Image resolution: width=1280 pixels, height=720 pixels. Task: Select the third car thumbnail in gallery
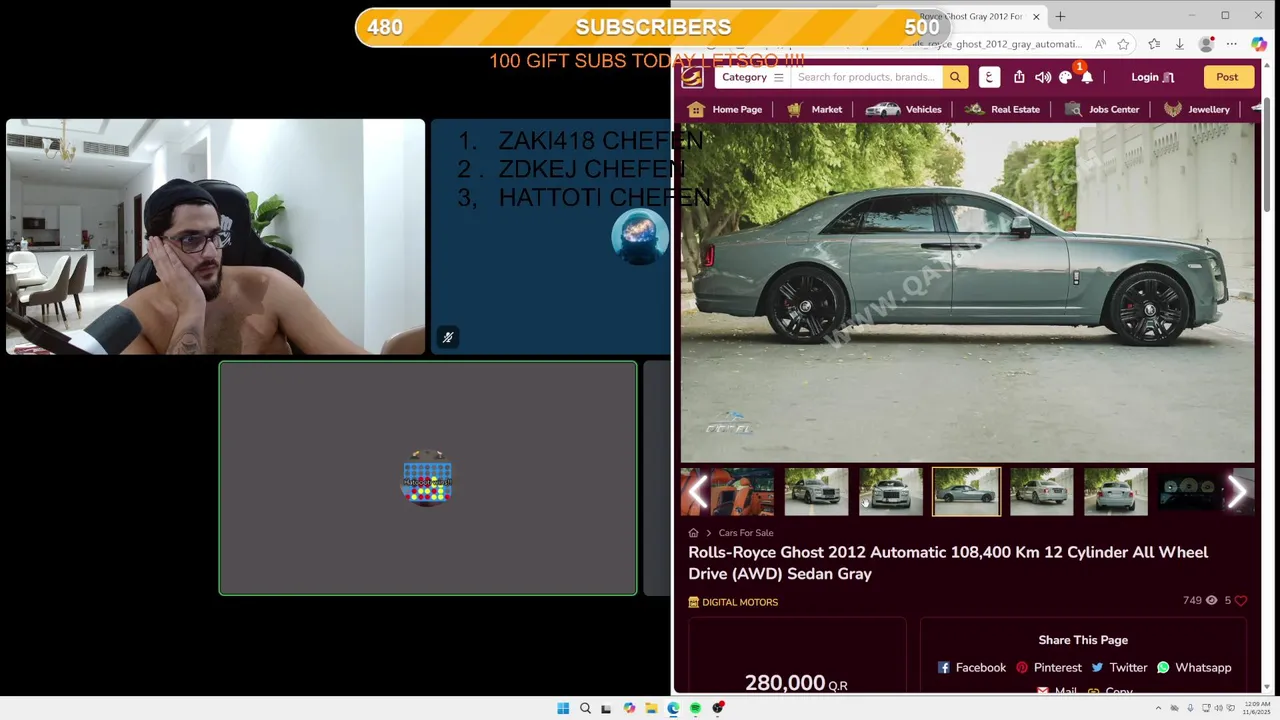(891, 491)
